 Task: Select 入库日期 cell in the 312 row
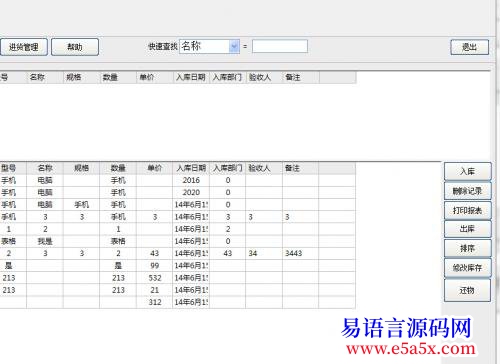(x=191, y=302)
